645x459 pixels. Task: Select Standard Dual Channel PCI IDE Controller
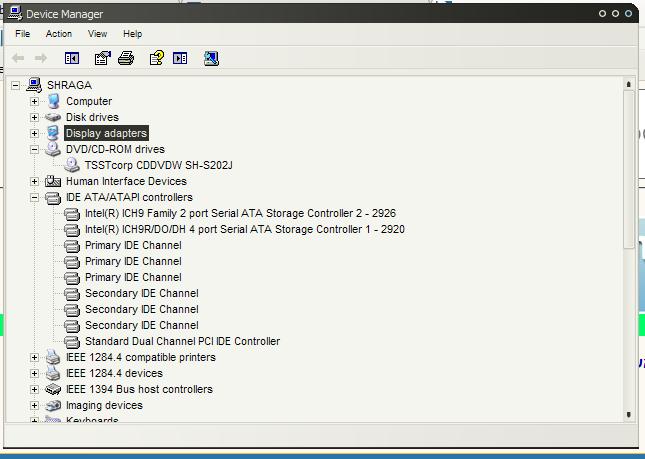182,341
